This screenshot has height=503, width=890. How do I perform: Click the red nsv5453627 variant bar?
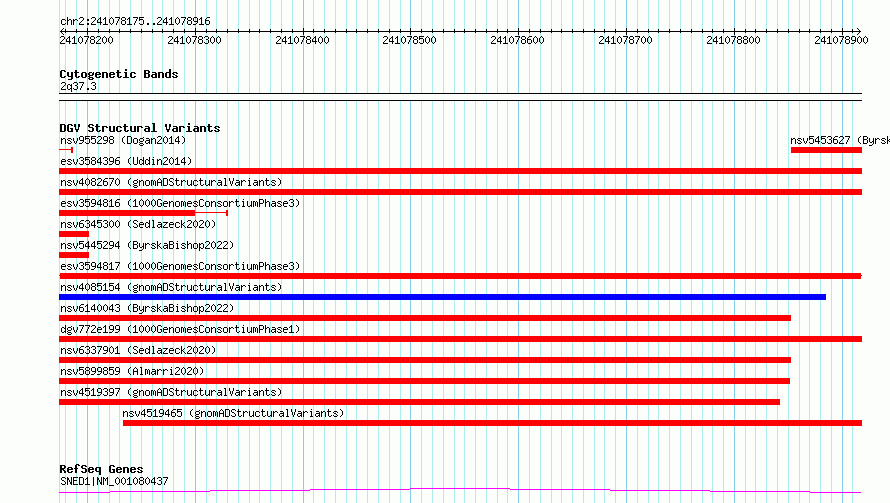pos(826,150)
